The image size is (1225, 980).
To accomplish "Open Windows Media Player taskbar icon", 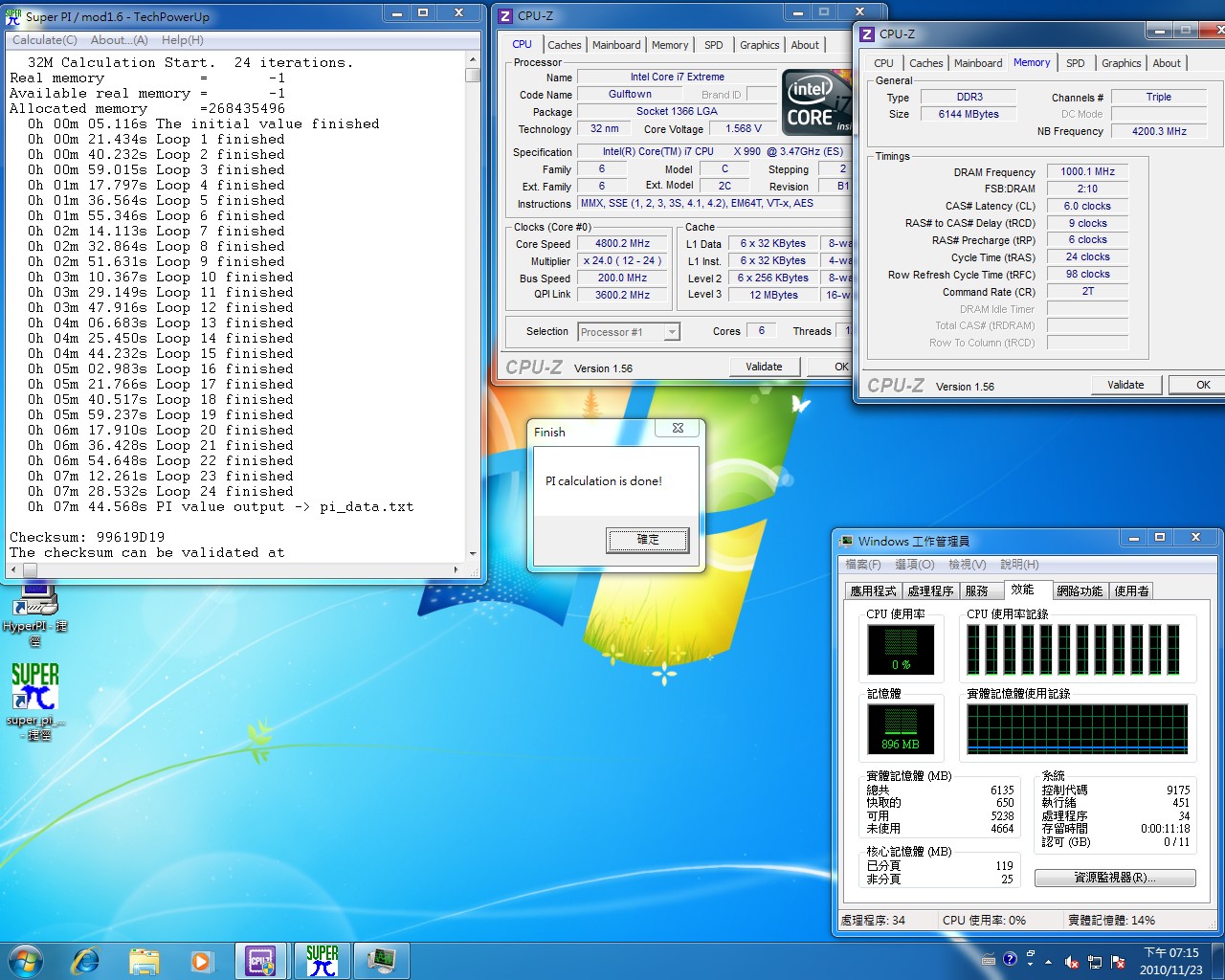I will click(x=201, y=960).
